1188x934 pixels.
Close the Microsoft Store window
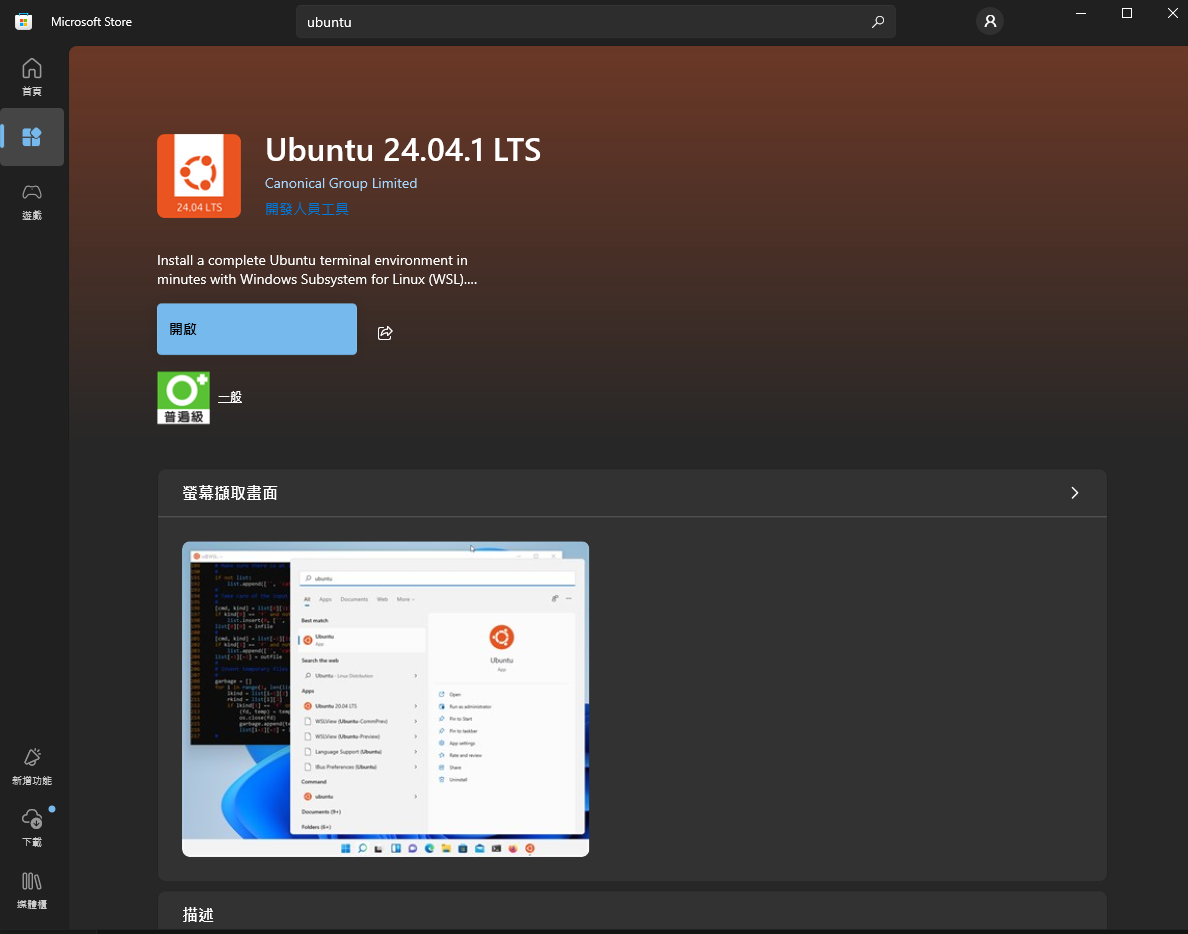click(1172, 14)
